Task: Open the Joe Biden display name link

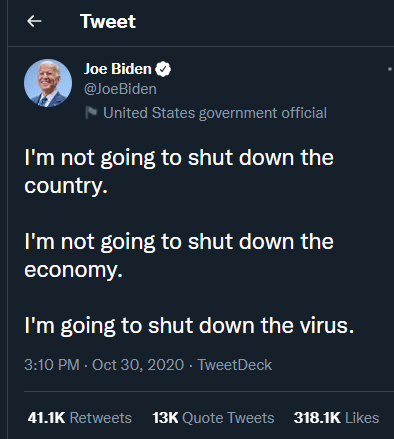Action: pos(118,69)
